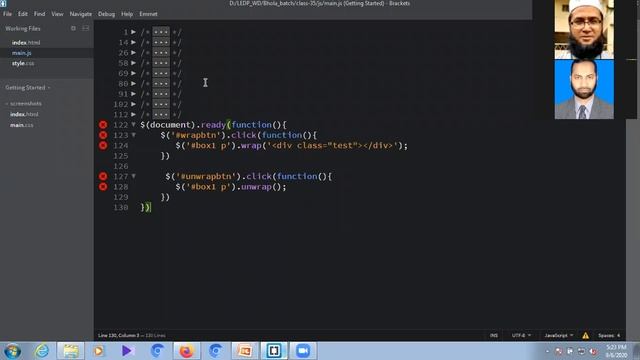Screen dimensions: 640x360
Task: Collapse the code block at line 122
Action: pyautogui.click(x=133, y=124)
